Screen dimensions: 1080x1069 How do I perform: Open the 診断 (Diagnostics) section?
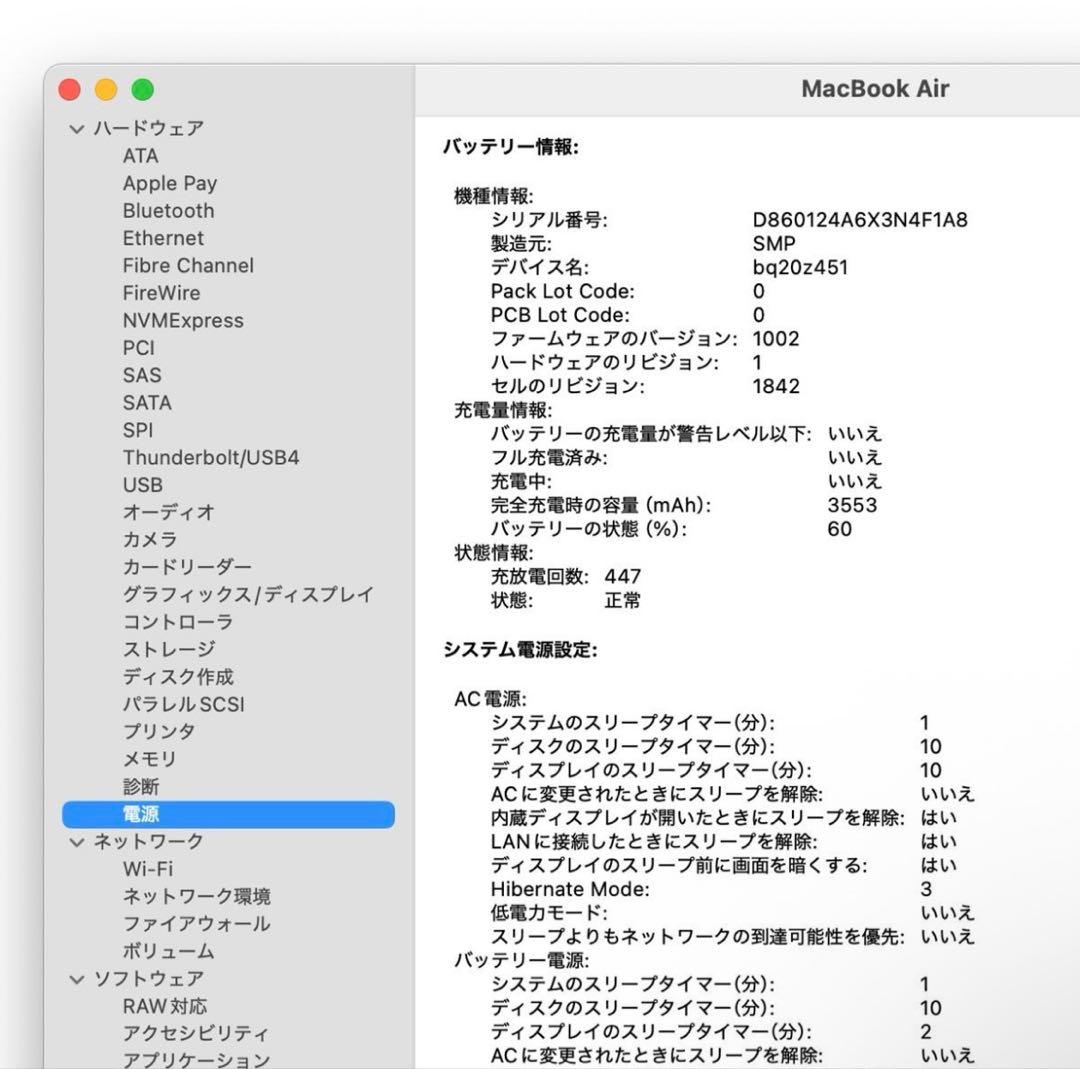click(140, 786)
